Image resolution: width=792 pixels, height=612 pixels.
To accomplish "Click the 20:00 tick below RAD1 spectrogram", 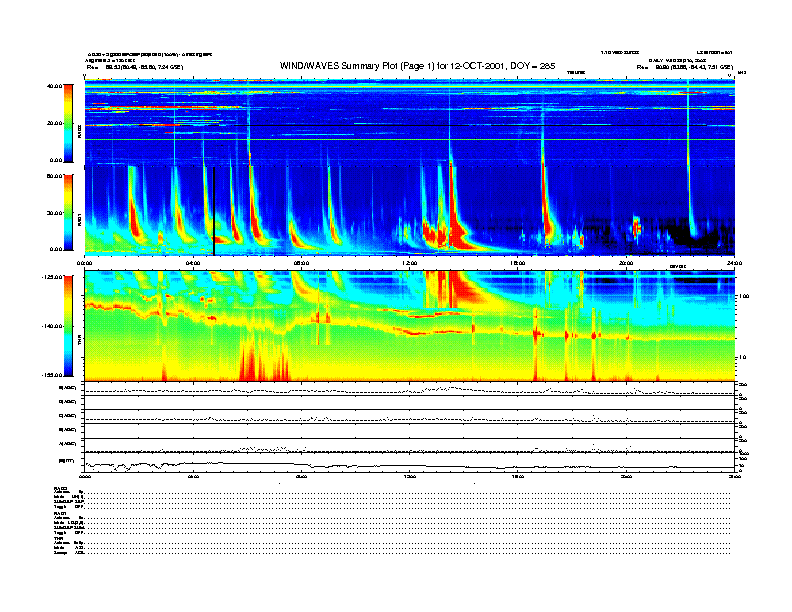I will click(626, 263).
